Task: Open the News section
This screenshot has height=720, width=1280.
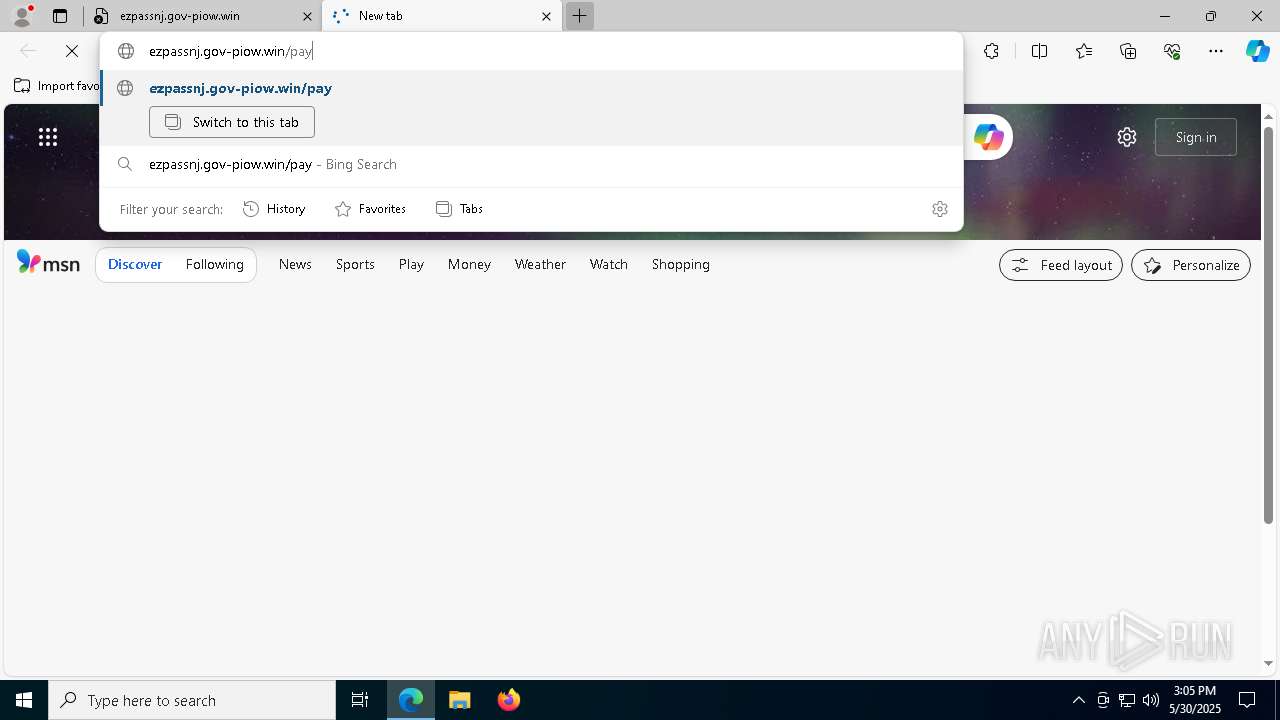Action: (295, 264)
